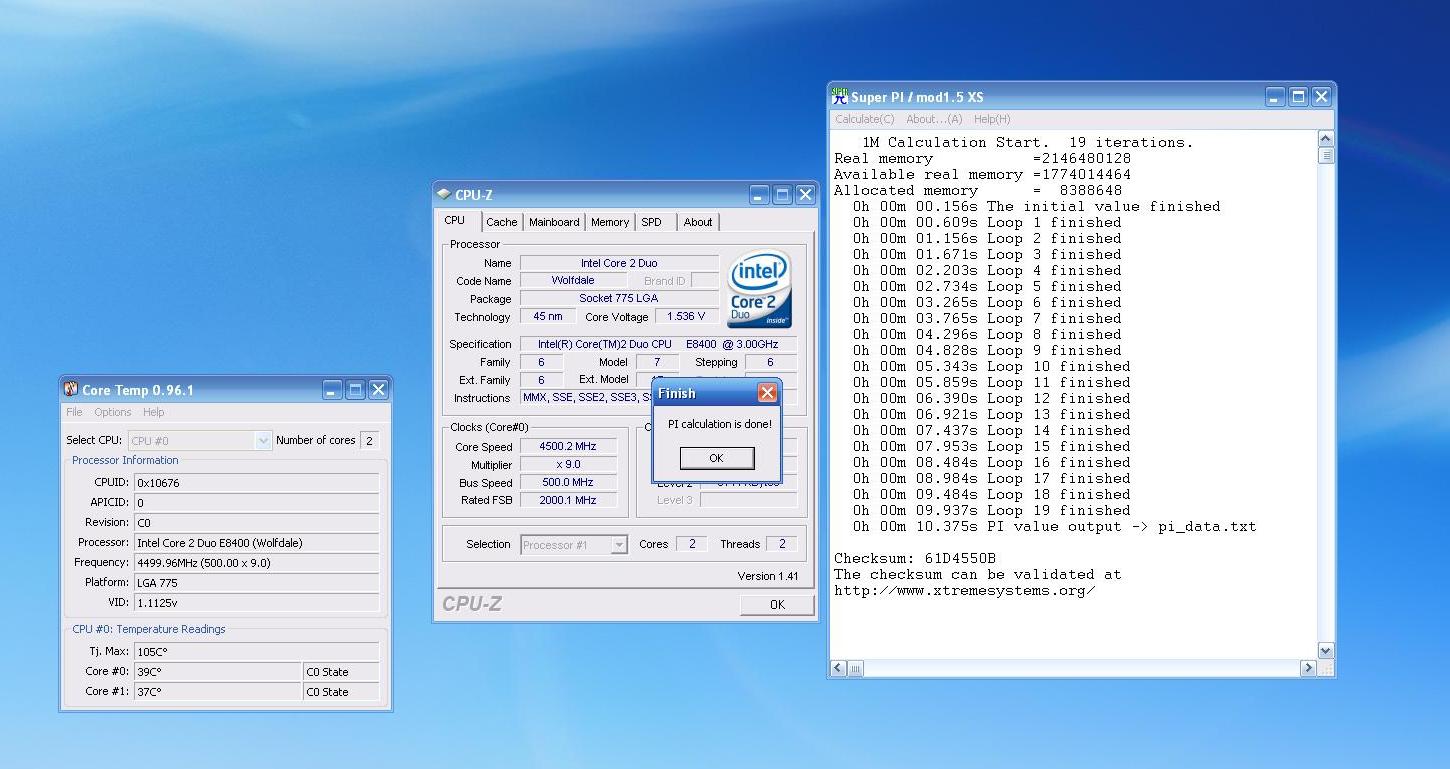Click the Core Speed 4500.2 MHz value
Image resolution: width=1450 pixels, height=769 pixels.
tap(568, 447)
